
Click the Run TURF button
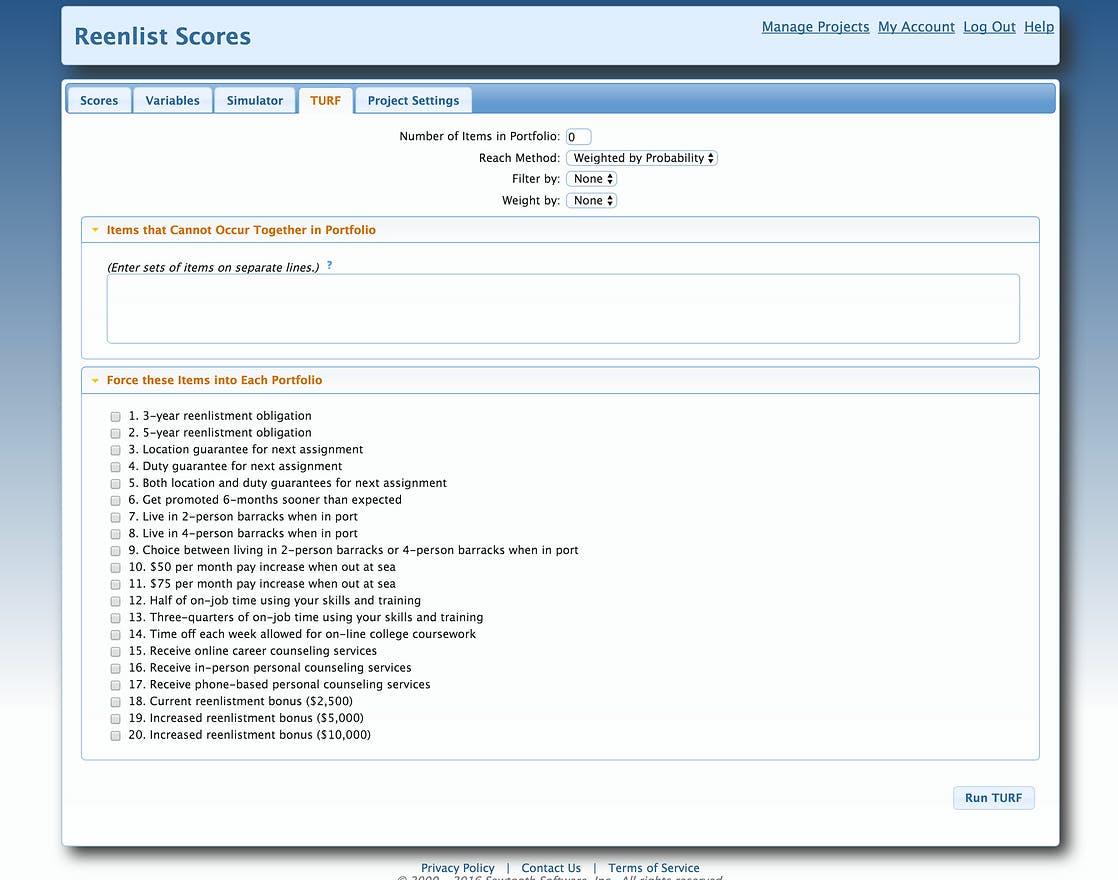click(993, 798)
